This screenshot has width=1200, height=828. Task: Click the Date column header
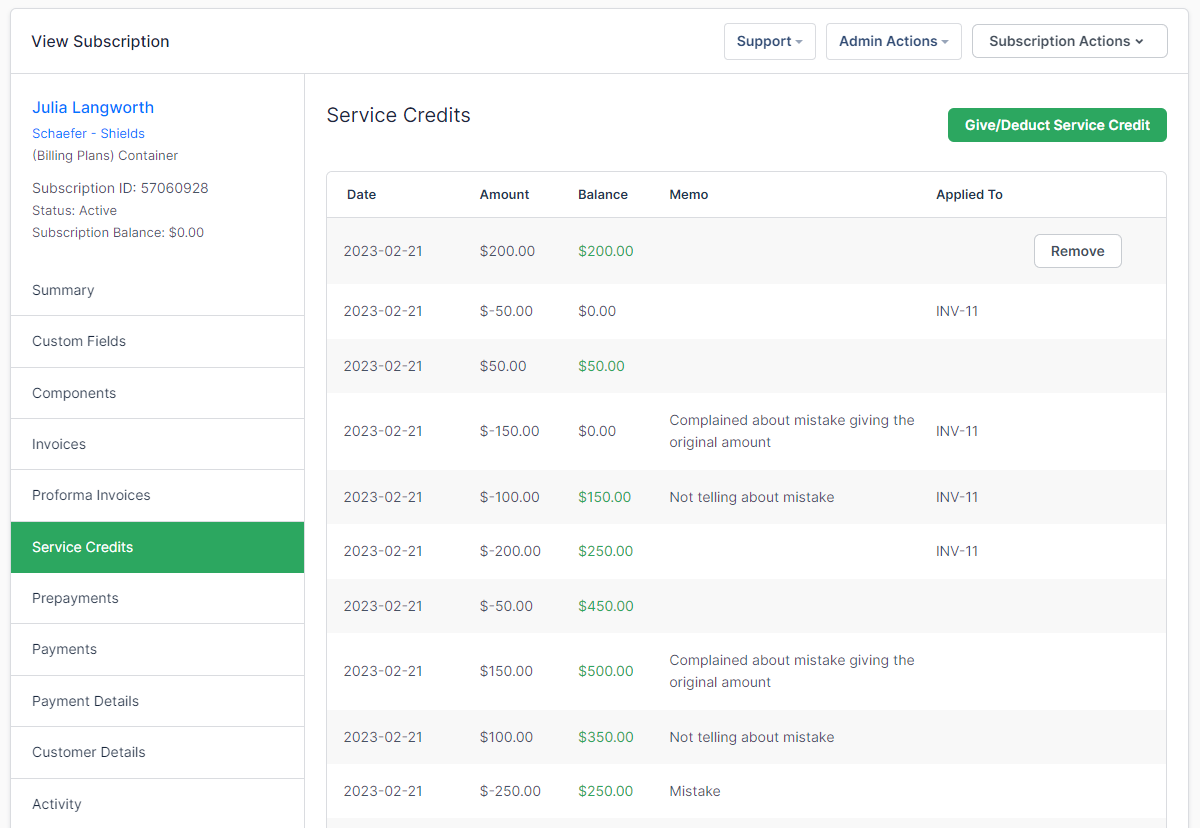(361, 194)
